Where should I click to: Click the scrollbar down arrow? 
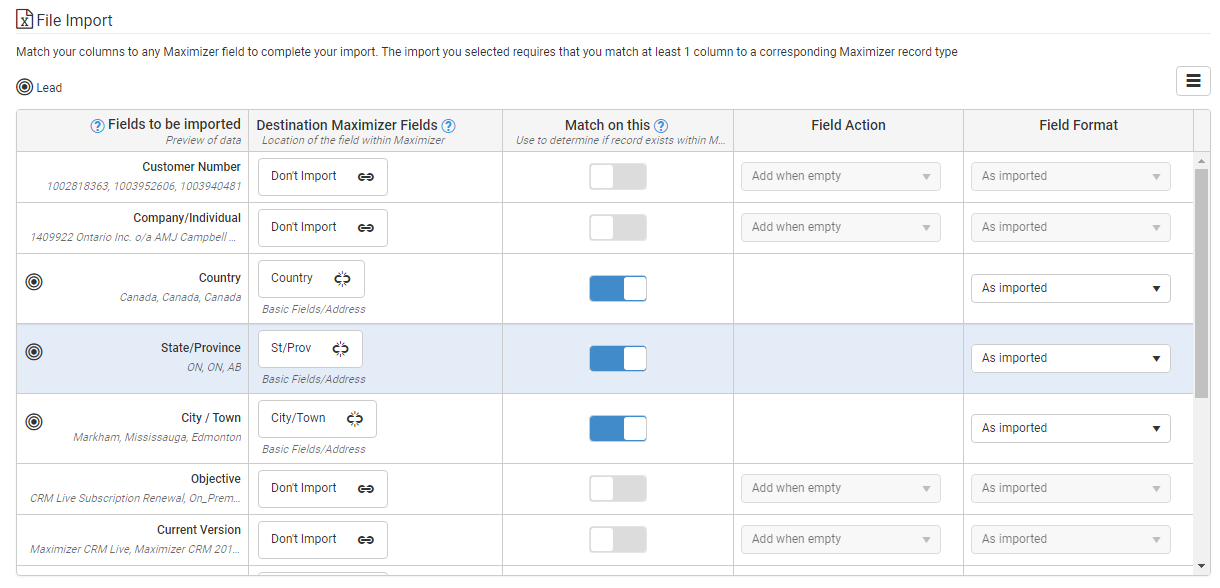coord(1202,566)
